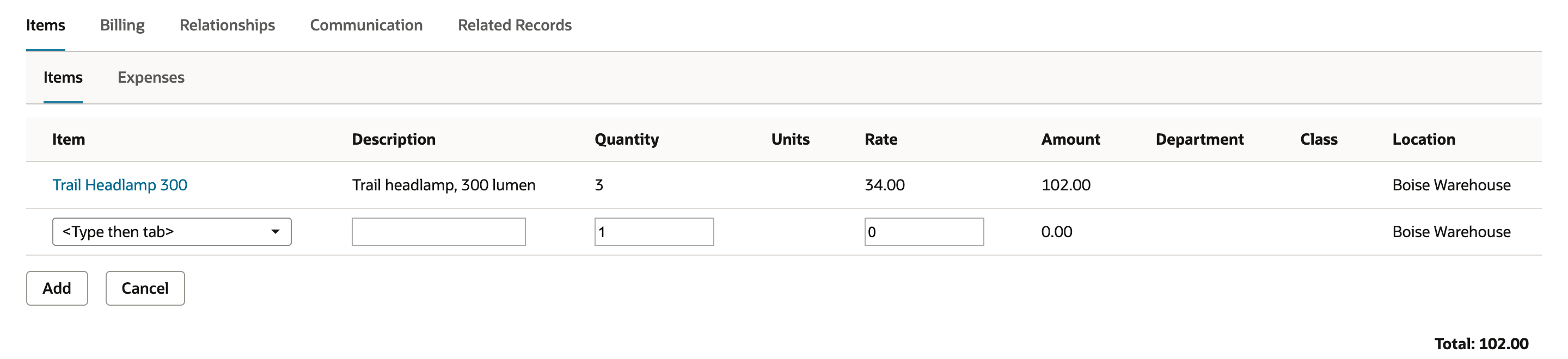Viewport: 1568px width, 359px height.
Task: Select the top-level Items tab
Action: coord(46,25)
